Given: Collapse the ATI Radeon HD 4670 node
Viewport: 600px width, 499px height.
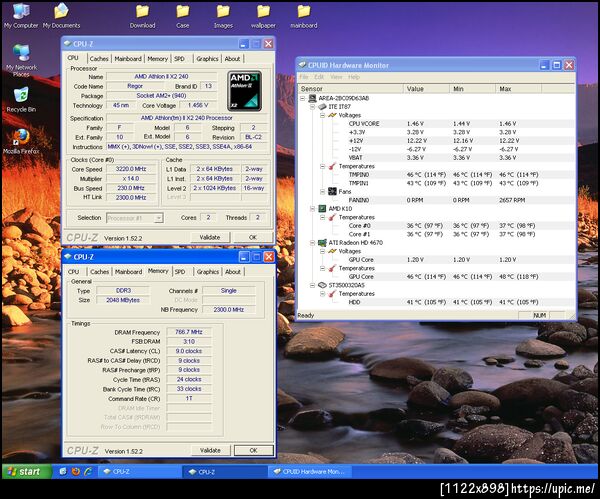Looking at the screenshot, I should click(312, 243).
